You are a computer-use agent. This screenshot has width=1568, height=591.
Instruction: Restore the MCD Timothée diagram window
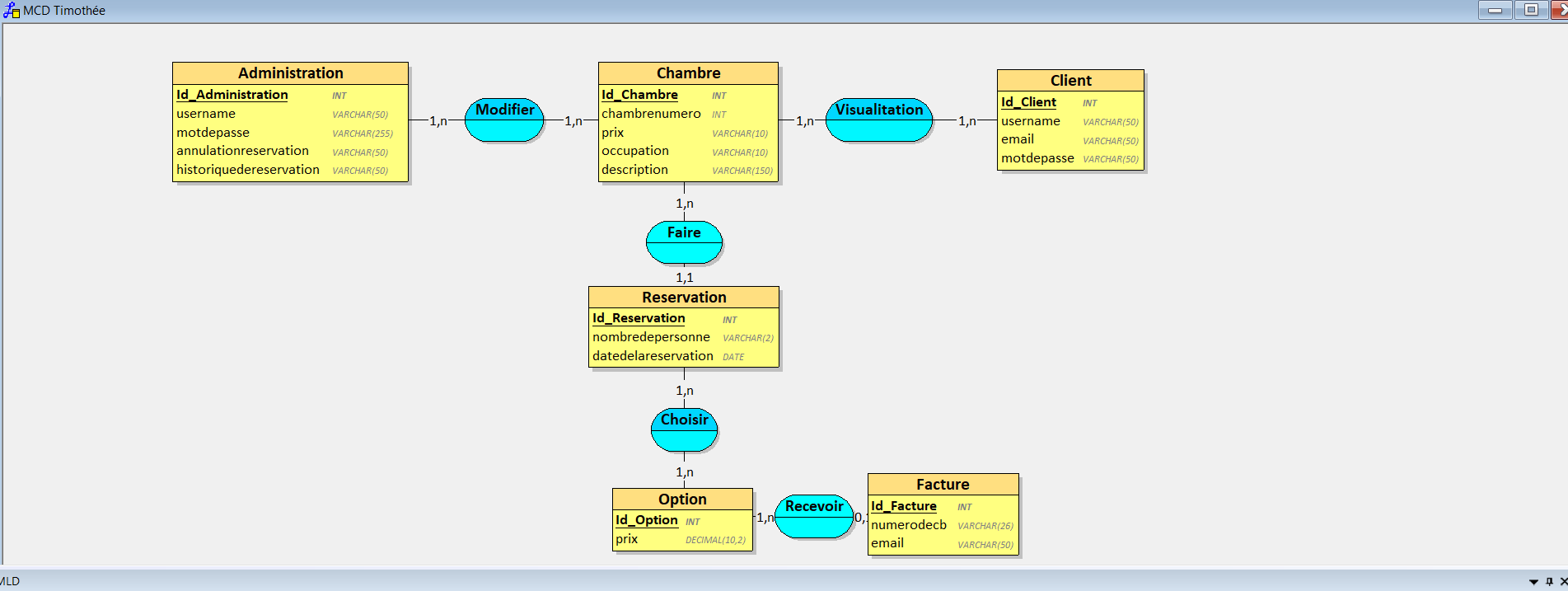click(x=1531, y=10)
